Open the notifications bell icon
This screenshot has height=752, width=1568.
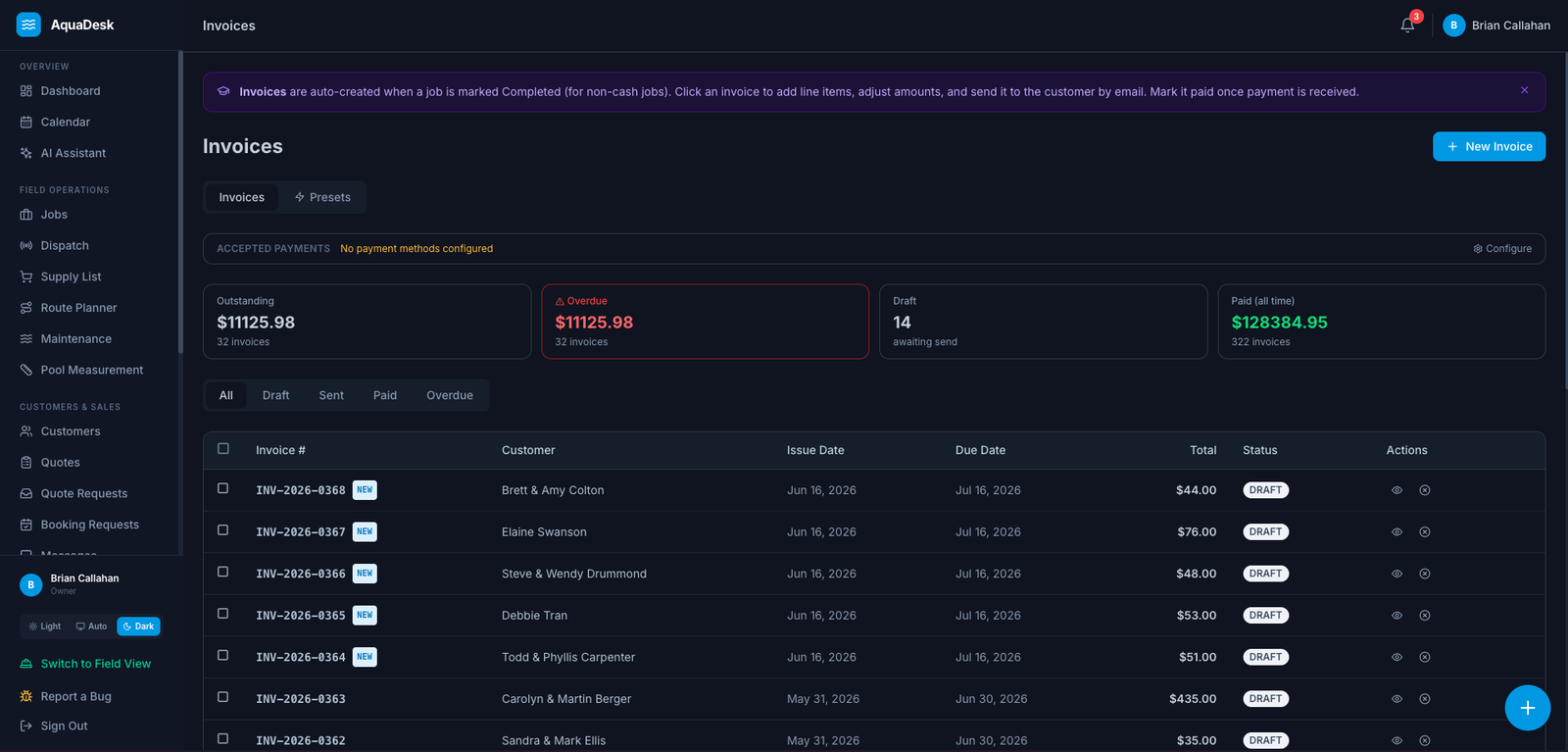(x=1407, y=25)
